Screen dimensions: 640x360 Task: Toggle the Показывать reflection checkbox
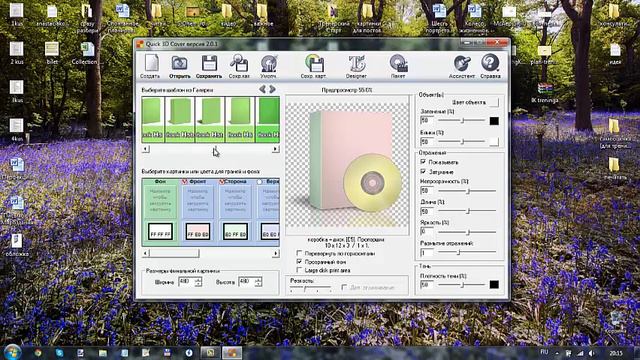[423, 162]
